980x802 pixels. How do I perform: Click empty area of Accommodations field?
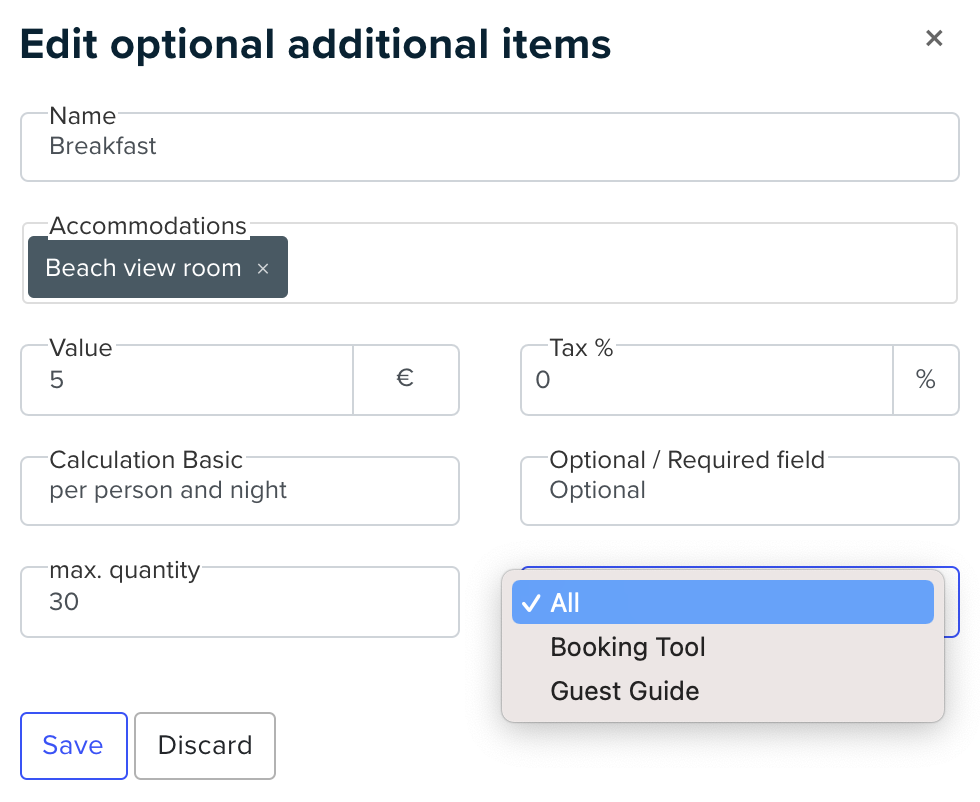(x=622, y=267)
